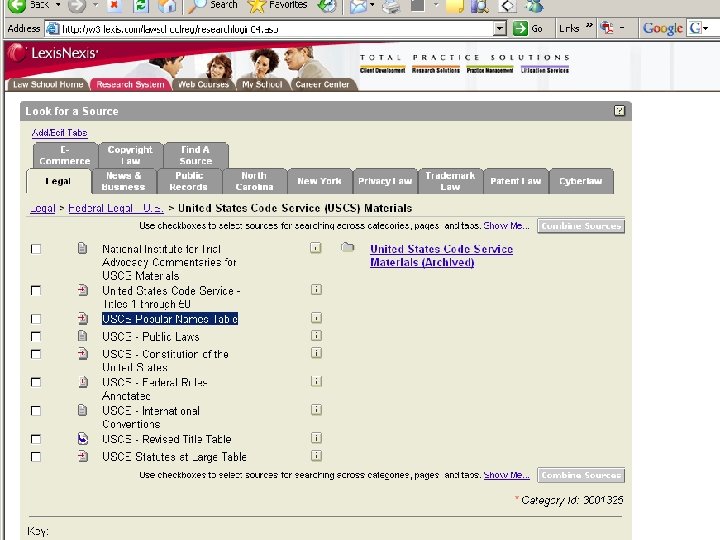Click the Research Solutions link
This screenshot has width=720, height=540.
pyautogui.click(x=436, y=70)
